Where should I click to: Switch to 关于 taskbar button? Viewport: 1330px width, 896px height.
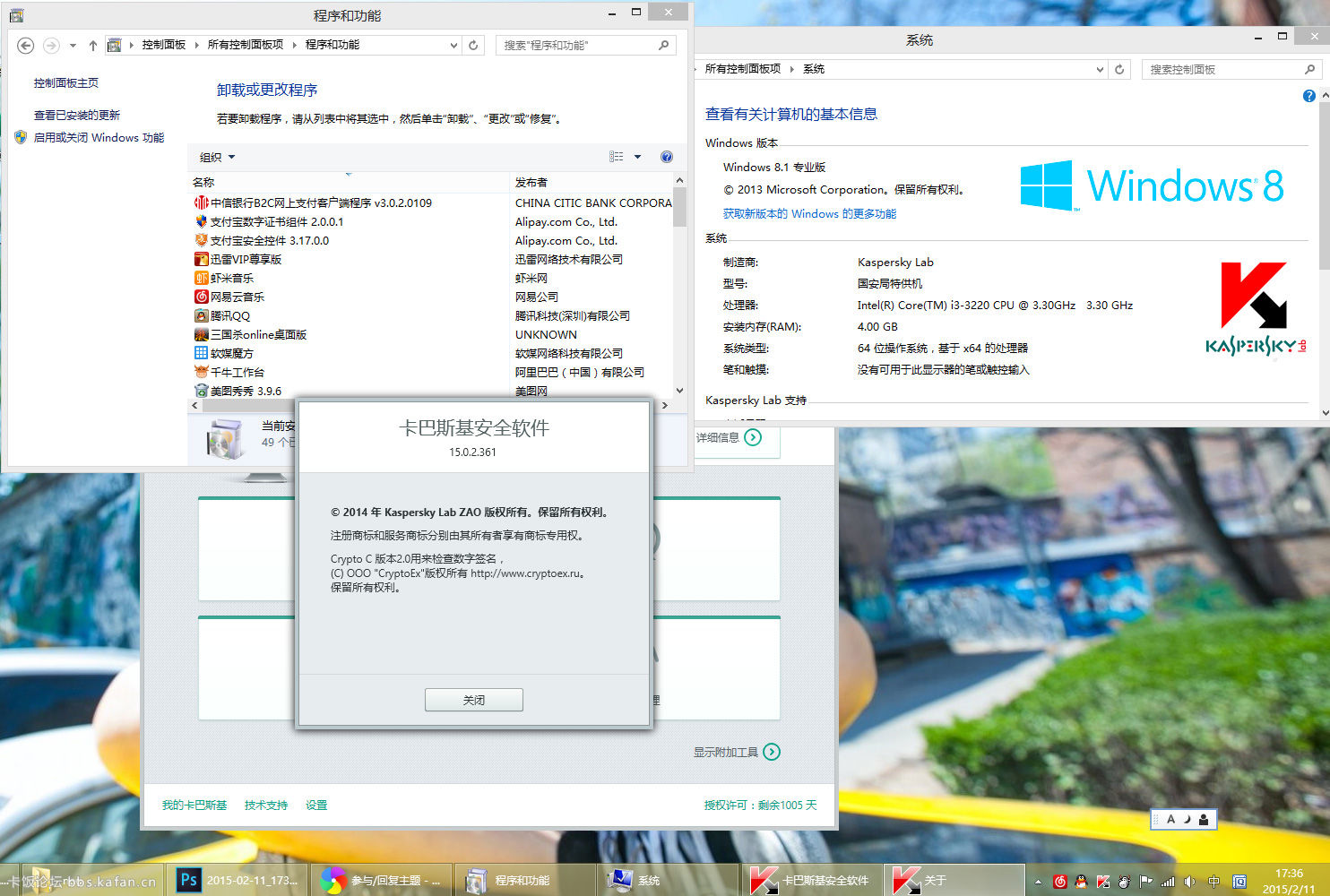[x=955, y=880]
